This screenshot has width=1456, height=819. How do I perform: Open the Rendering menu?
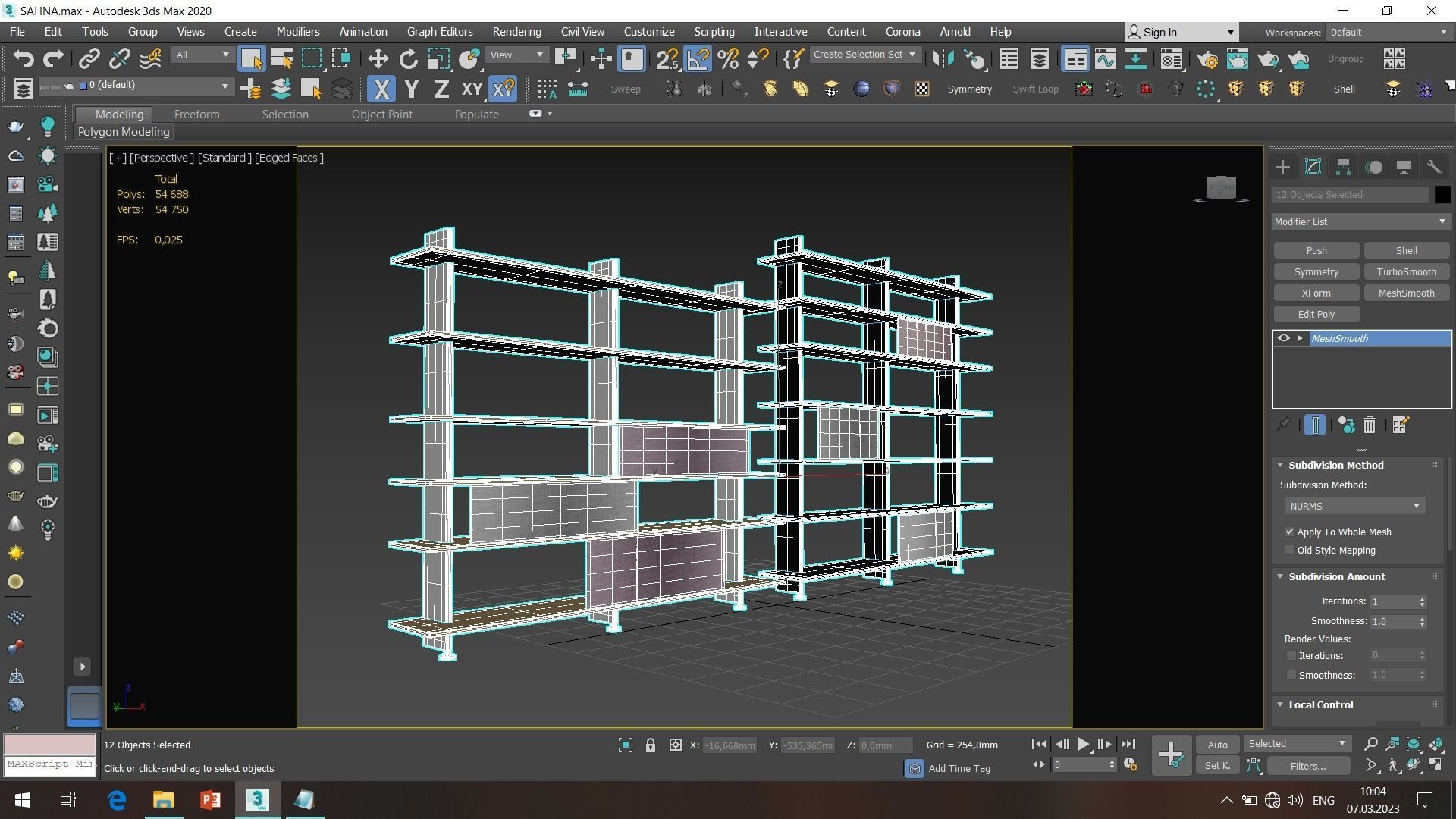coord(516,31)
